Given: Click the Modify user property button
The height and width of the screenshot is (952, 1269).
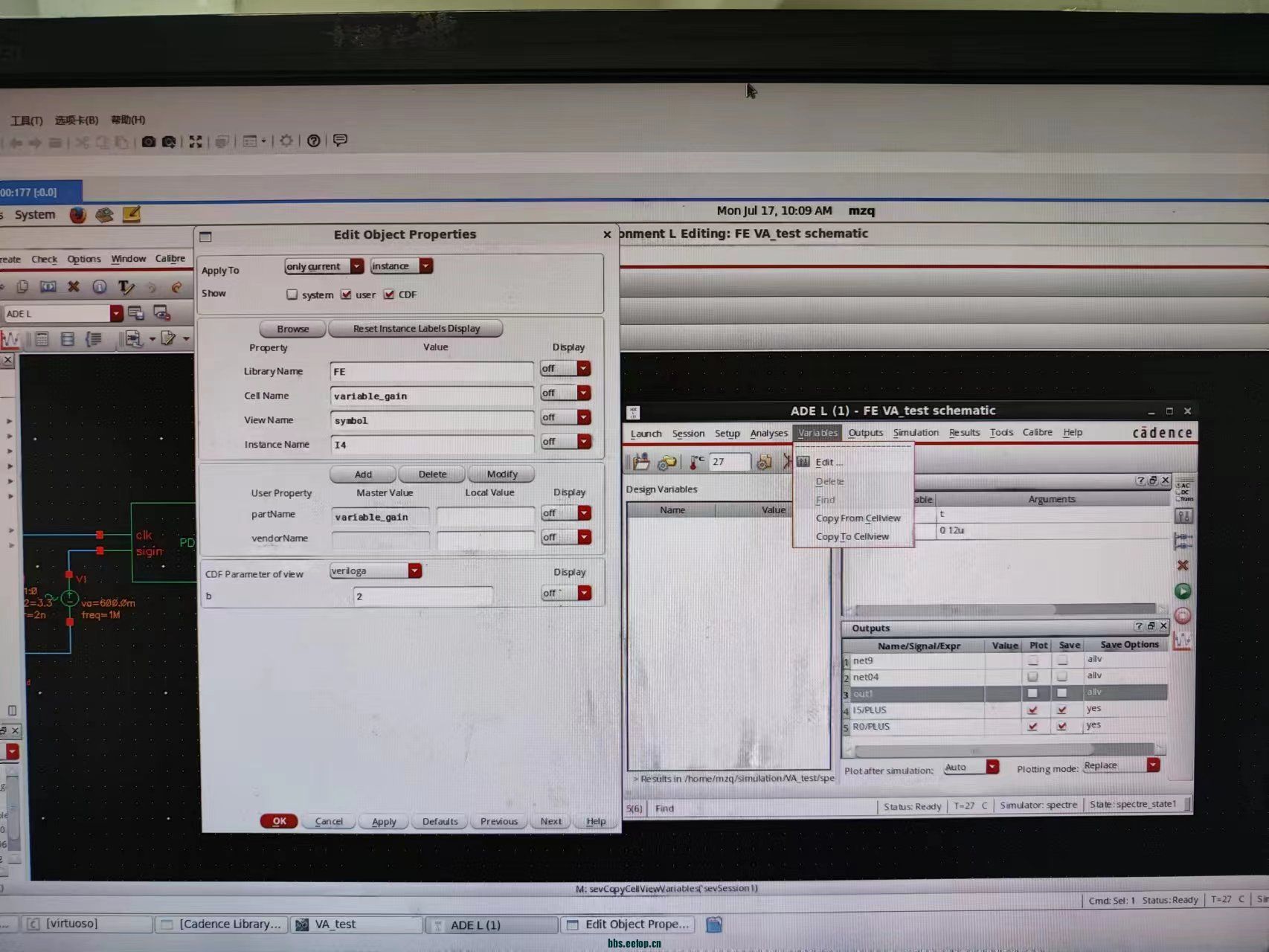Looking at the screenshot, I should pos(502,475).
